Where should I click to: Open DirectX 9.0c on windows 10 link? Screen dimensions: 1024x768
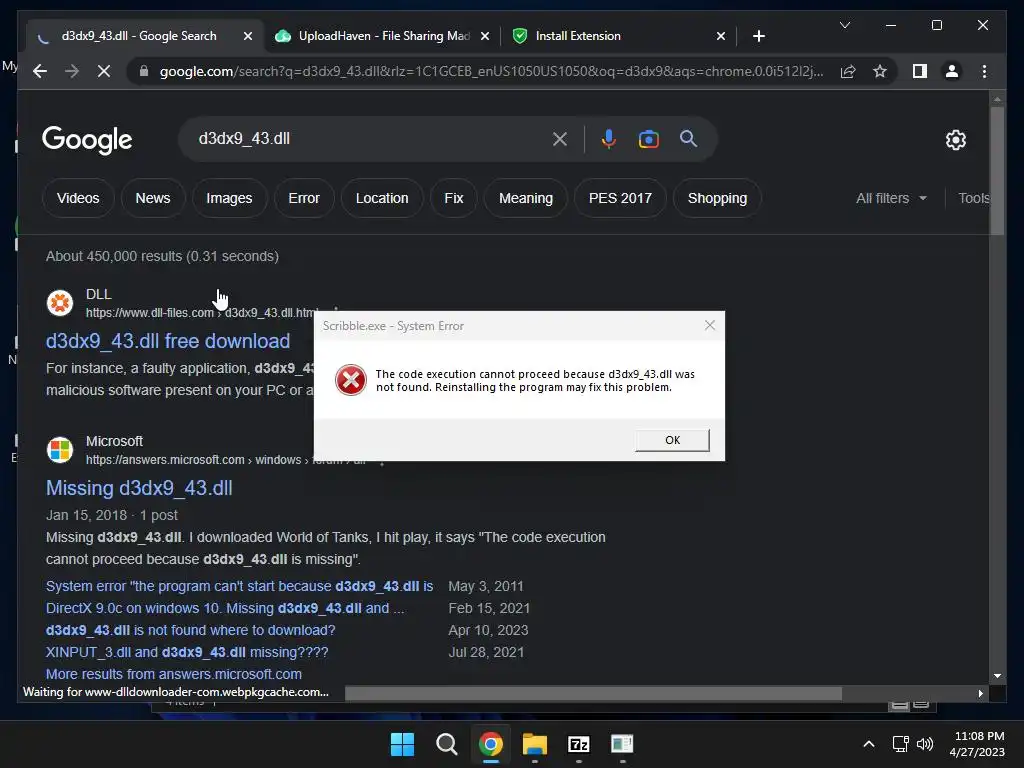coord(225,608)
